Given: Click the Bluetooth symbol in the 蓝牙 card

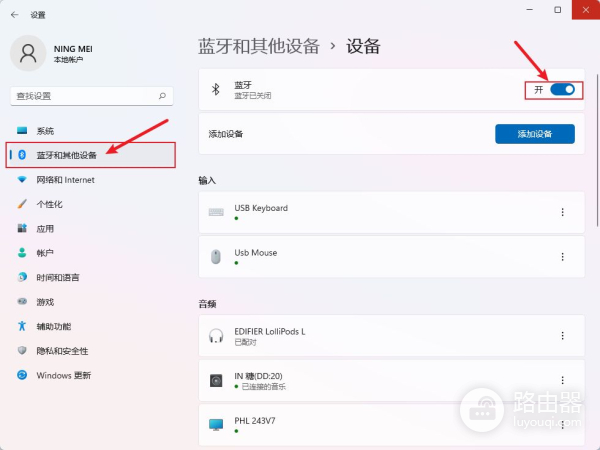Looking at the screenshot, I should pyautogui.click(x=215, y=89).
